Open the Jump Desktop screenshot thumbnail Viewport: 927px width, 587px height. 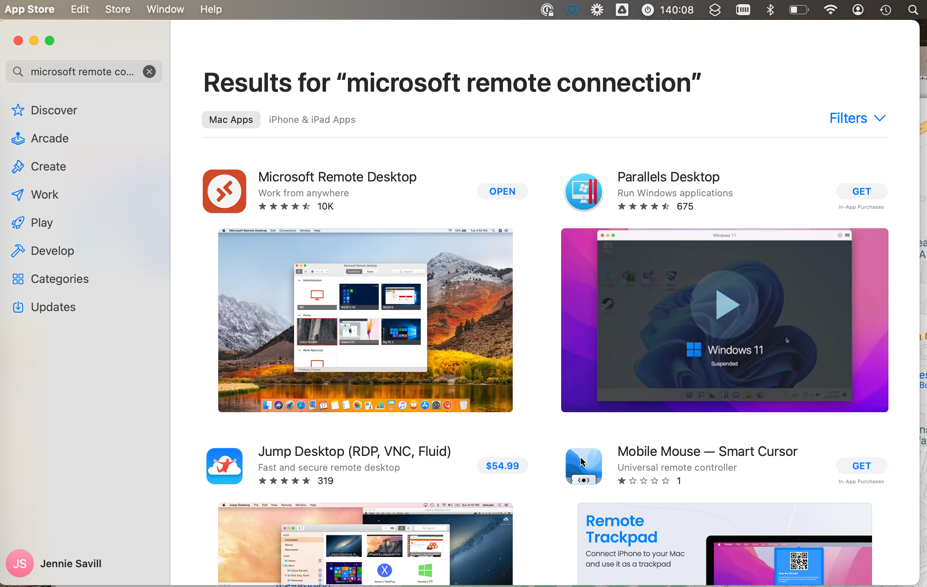click(x=365, y=544)
